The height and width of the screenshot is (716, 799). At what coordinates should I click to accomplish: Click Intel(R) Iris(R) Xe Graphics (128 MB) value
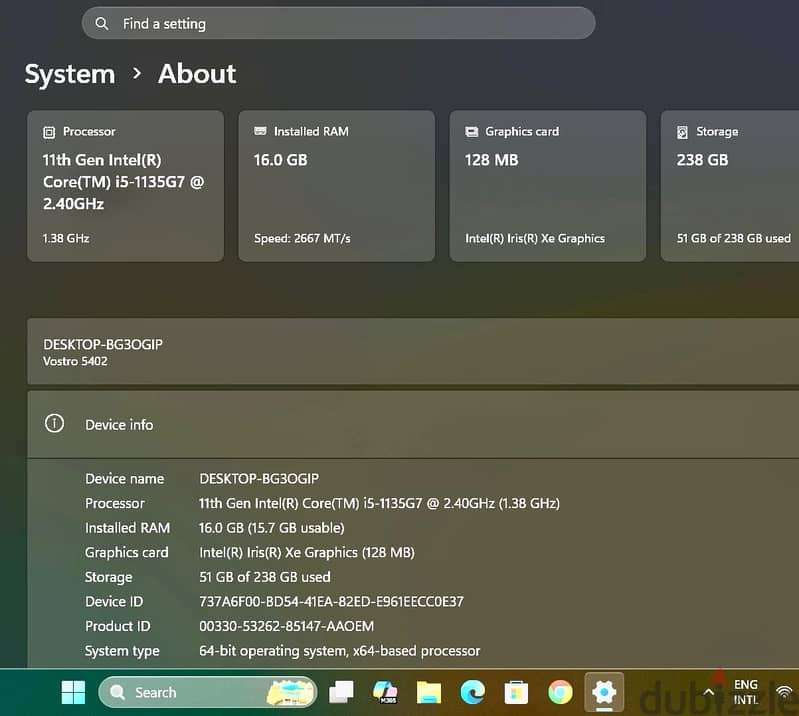click(307, 552)
